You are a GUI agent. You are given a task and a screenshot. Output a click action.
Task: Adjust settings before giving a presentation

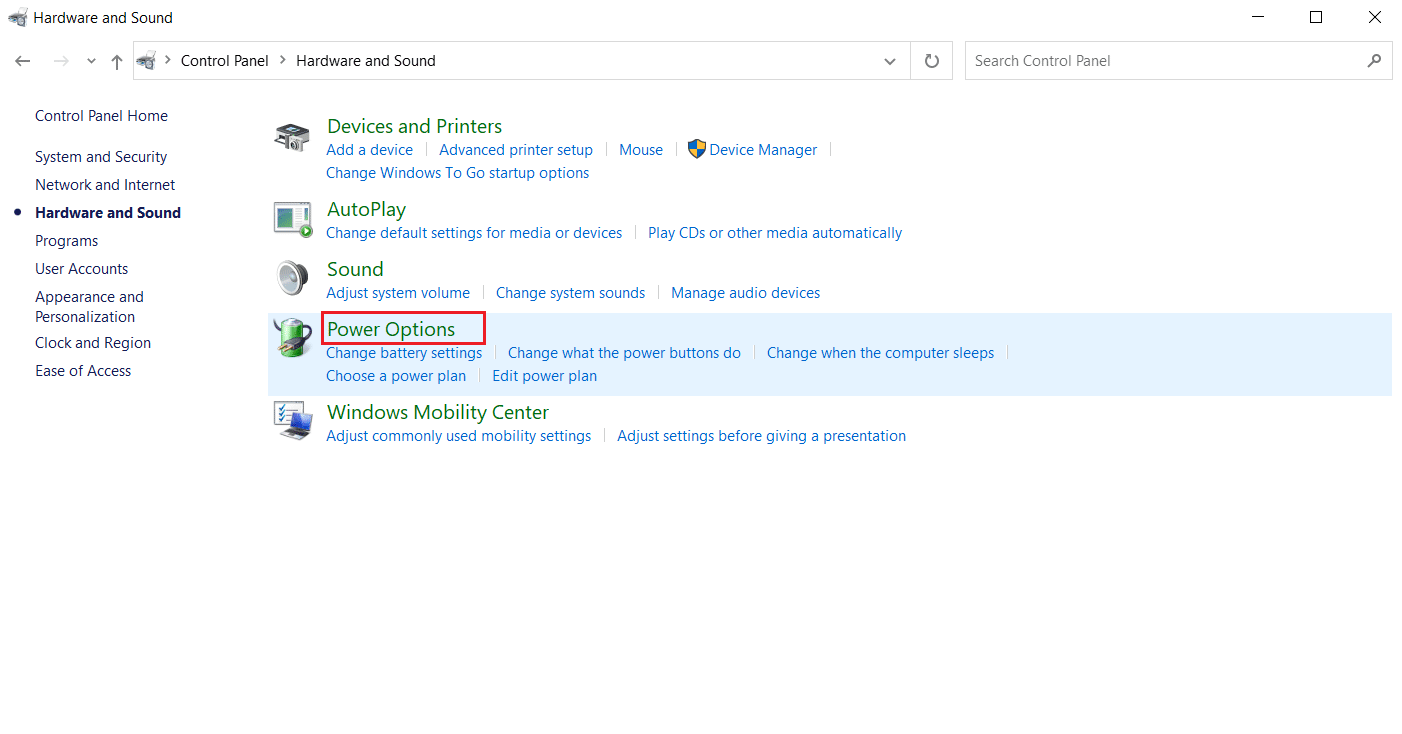pos(761,436)
